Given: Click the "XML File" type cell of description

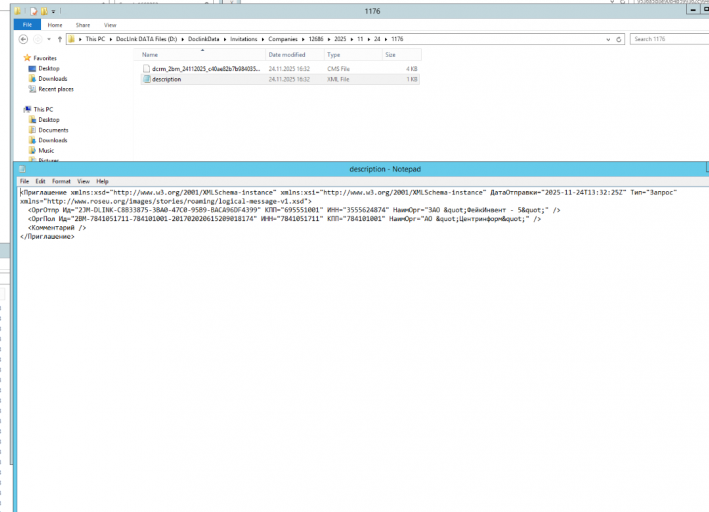Looking at the screenshot, I should [x=338, y=79].
